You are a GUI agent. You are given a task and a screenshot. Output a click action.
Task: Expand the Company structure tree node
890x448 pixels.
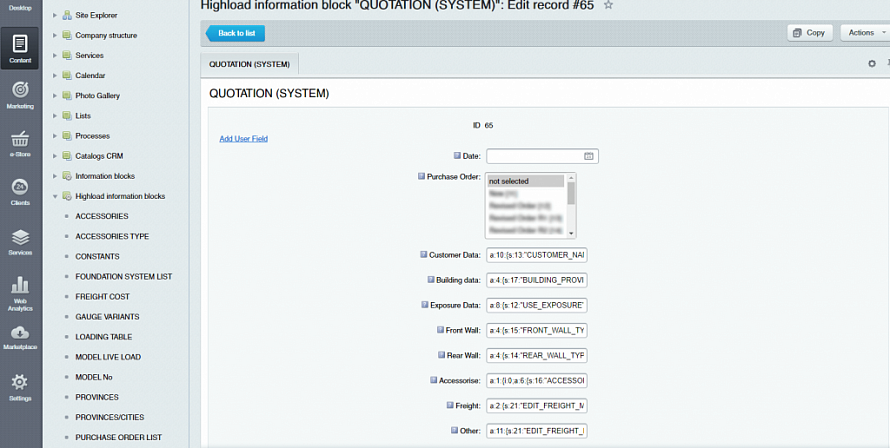point(55,36)
